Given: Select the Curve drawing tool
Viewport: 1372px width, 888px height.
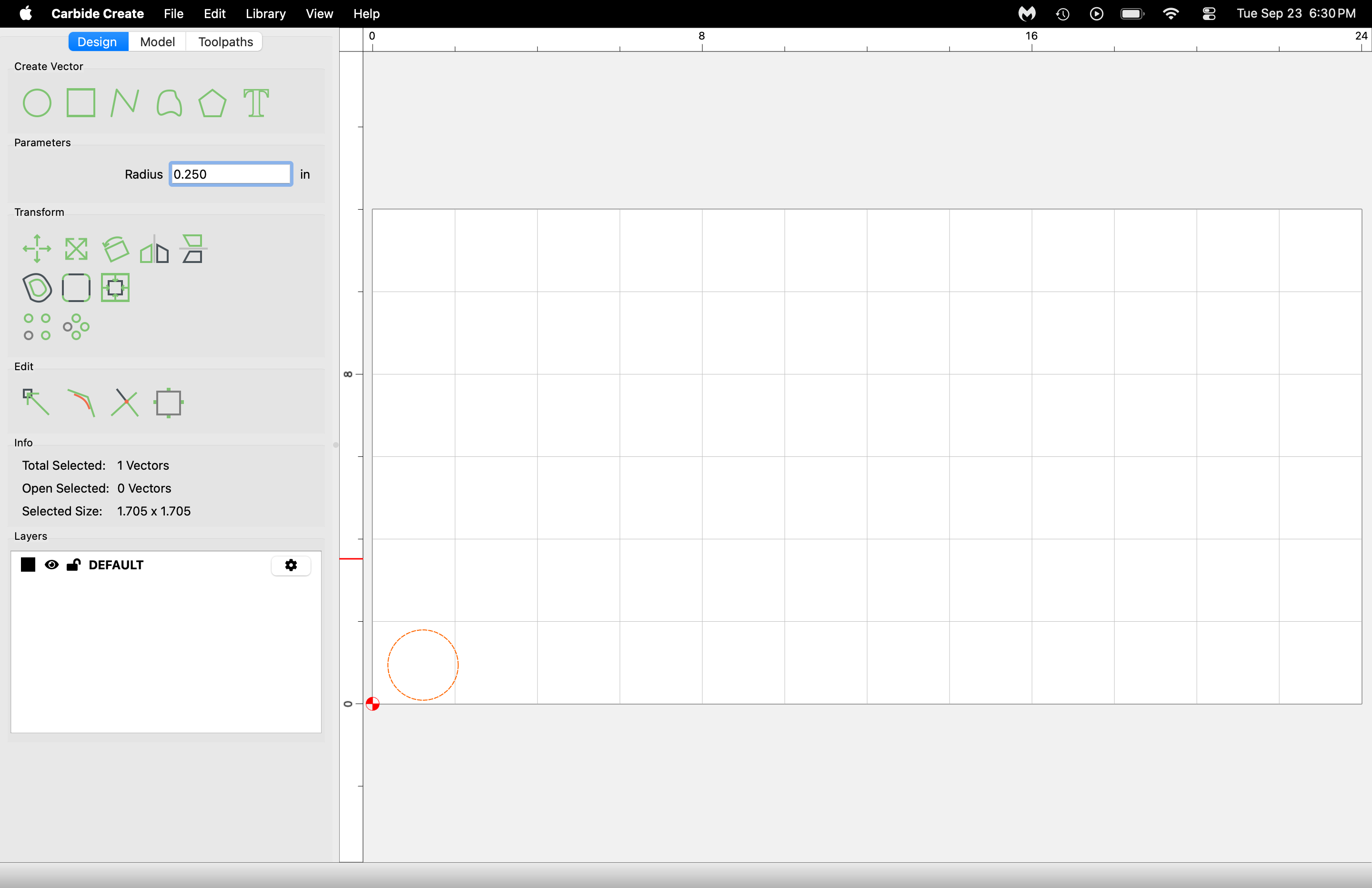Looking at the screenshot, I should click(169, 103).
